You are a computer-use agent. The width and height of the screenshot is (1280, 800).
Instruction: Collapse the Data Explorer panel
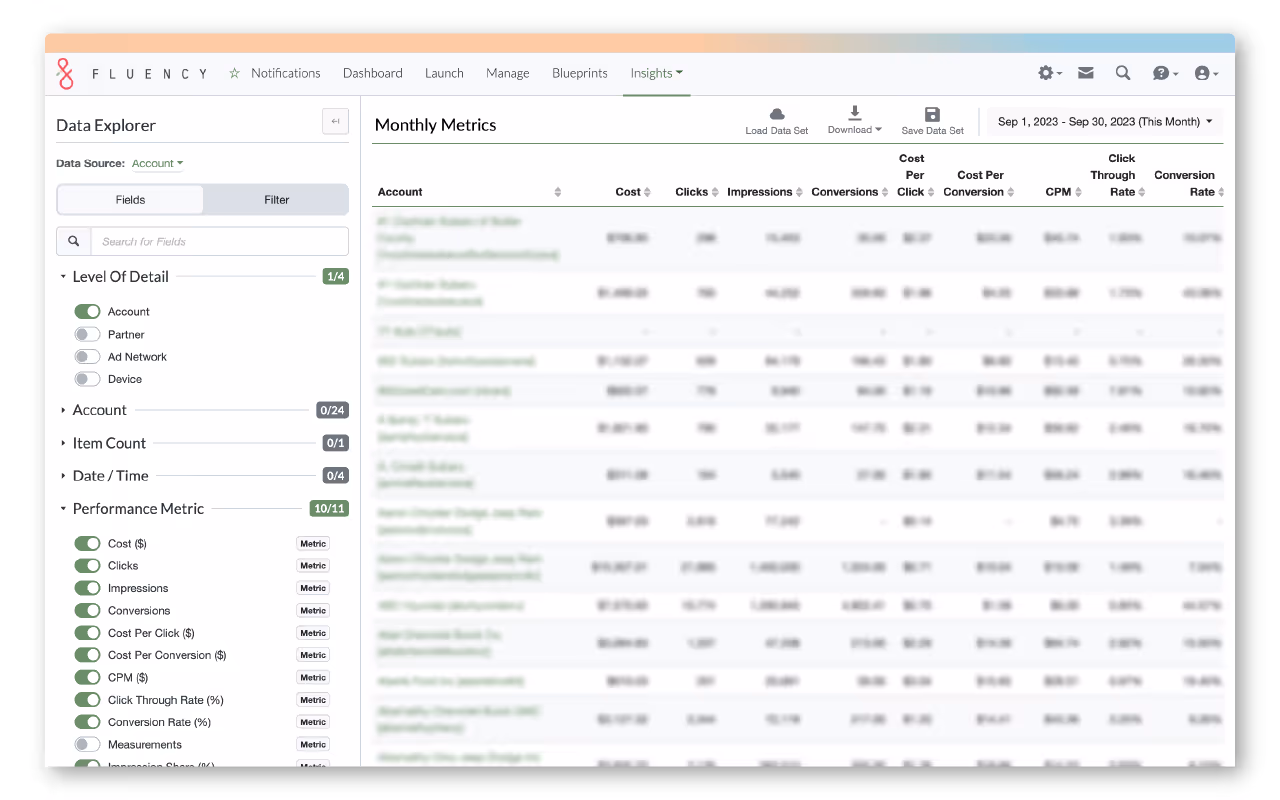point(335,122)
